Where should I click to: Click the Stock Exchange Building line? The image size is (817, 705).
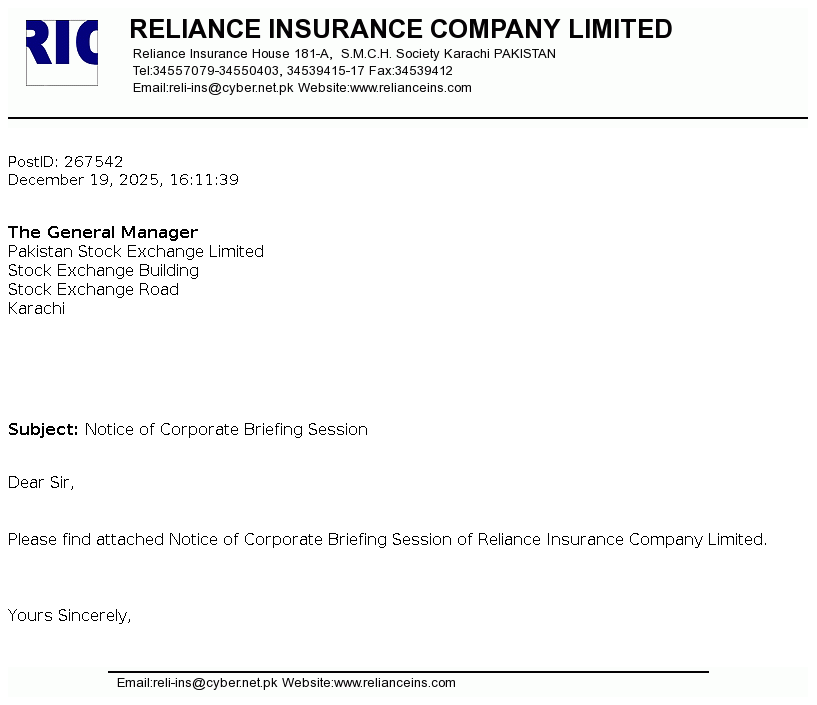[104, 271]
